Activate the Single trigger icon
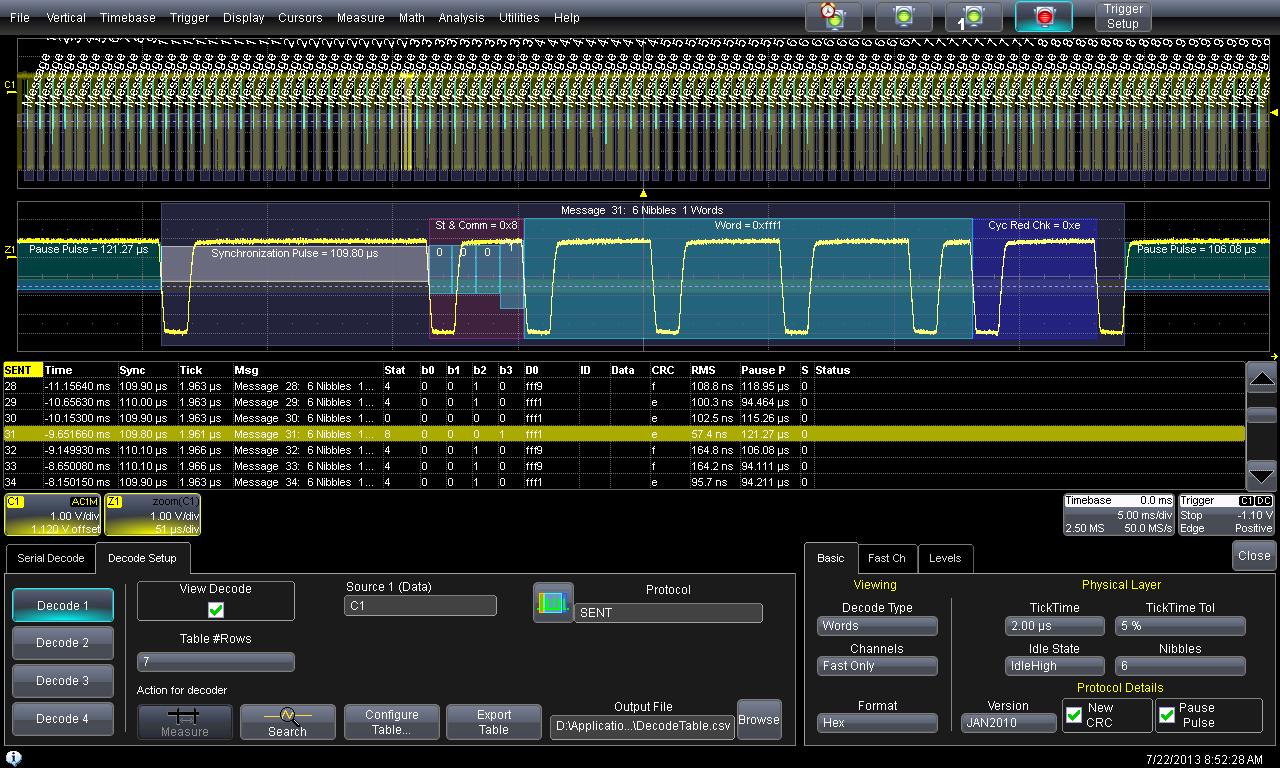Screen dimensions: 1280x768 (973, 16)
